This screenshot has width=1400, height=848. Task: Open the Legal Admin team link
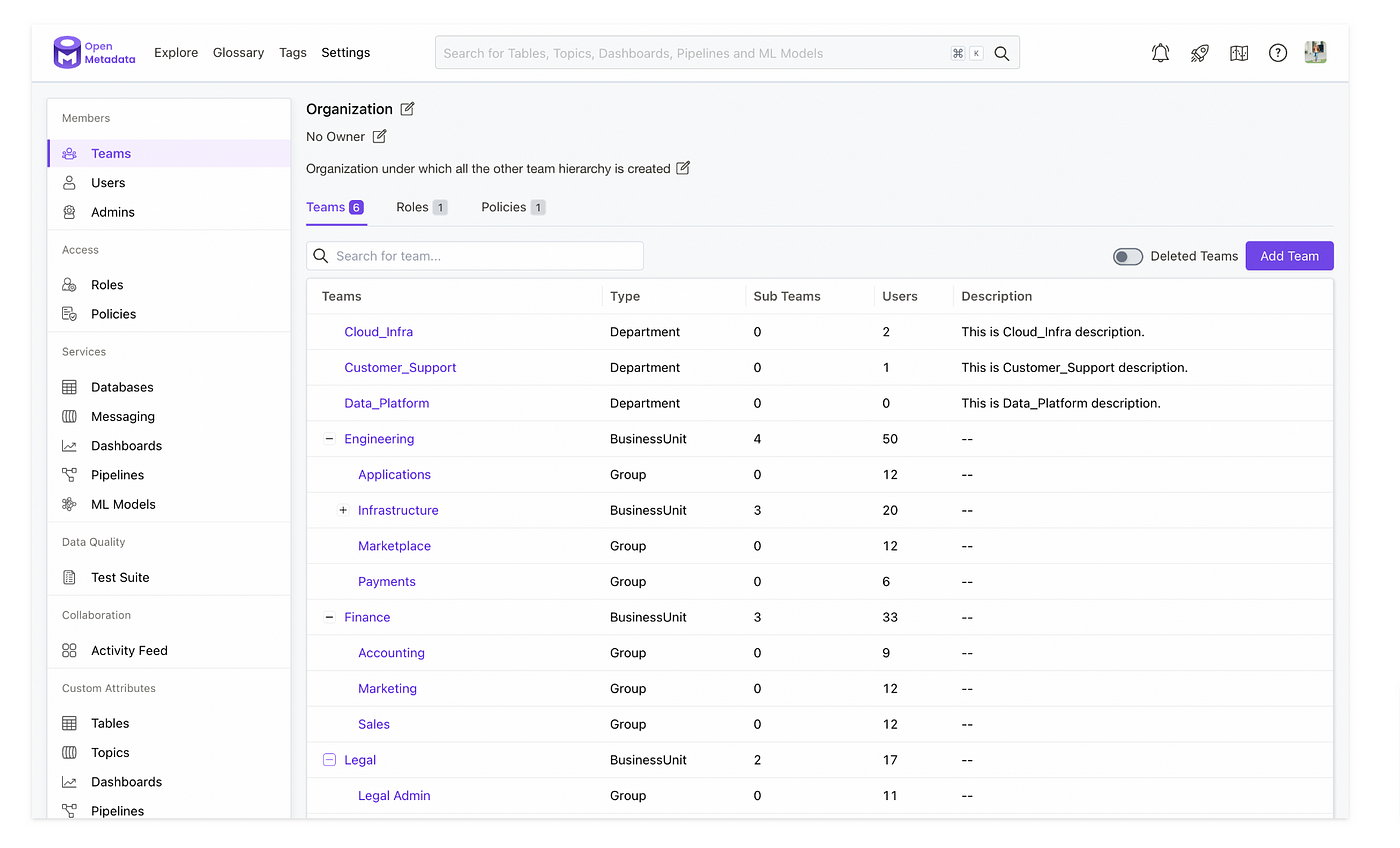point(394,796)
